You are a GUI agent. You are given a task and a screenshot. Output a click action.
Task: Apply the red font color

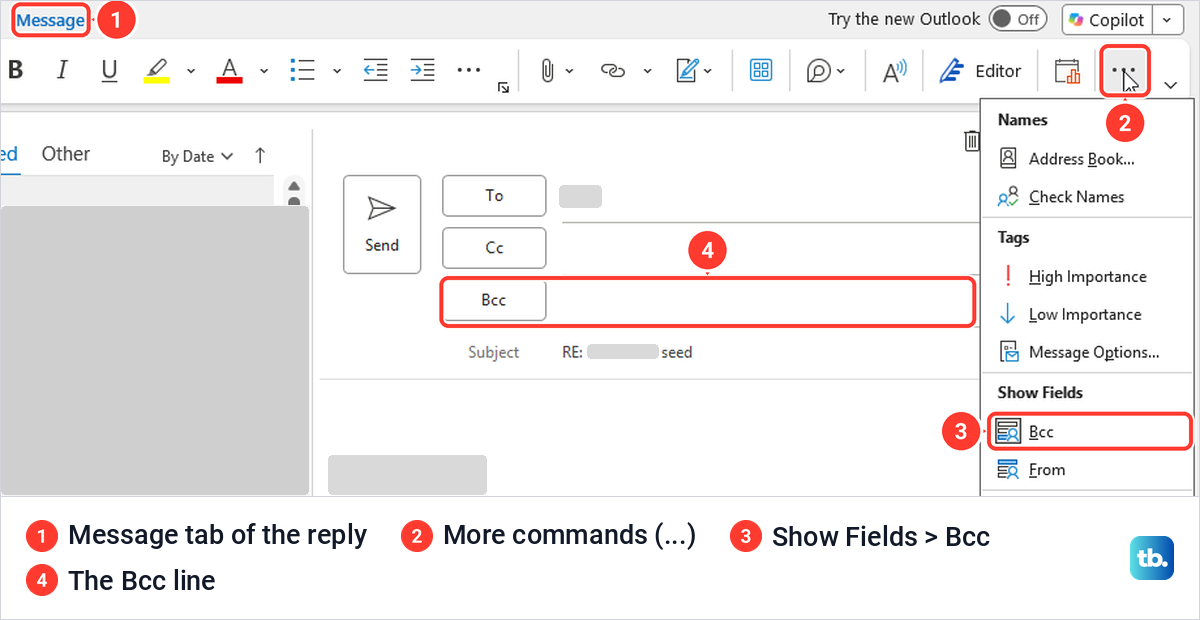[x=230, y=70]
